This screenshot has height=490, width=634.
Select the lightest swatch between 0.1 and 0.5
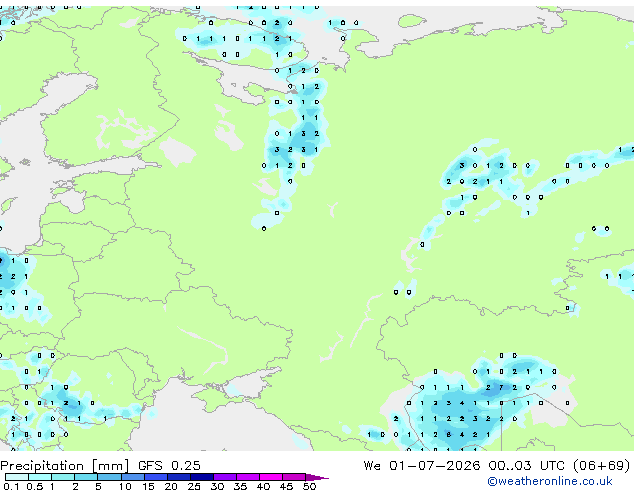pyautogui.click(x=17, y=477)
